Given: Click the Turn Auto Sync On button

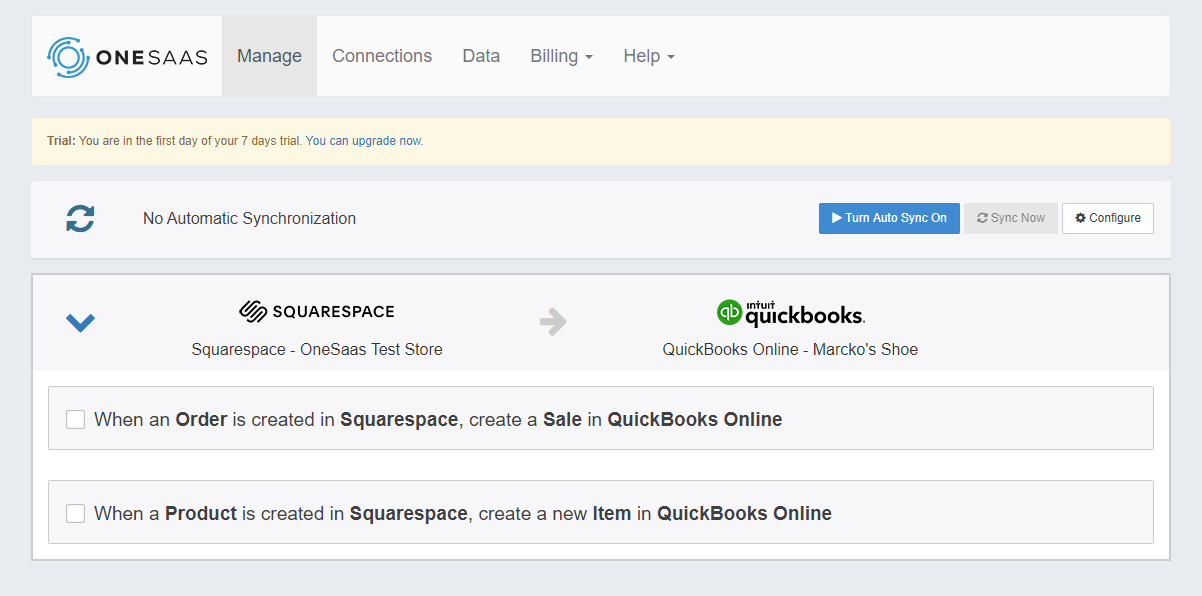Looking at the screenshot, I should tap(889, 218).
